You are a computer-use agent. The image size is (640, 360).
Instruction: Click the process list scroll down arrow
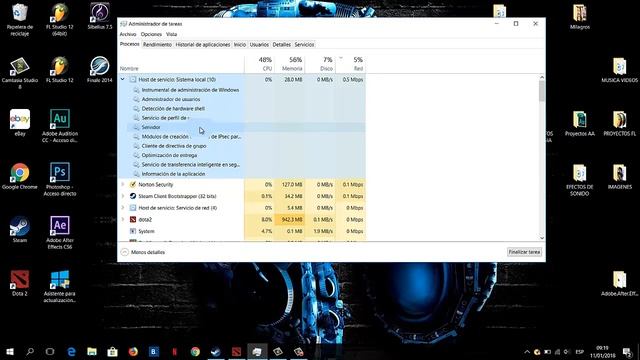(542, 238)
